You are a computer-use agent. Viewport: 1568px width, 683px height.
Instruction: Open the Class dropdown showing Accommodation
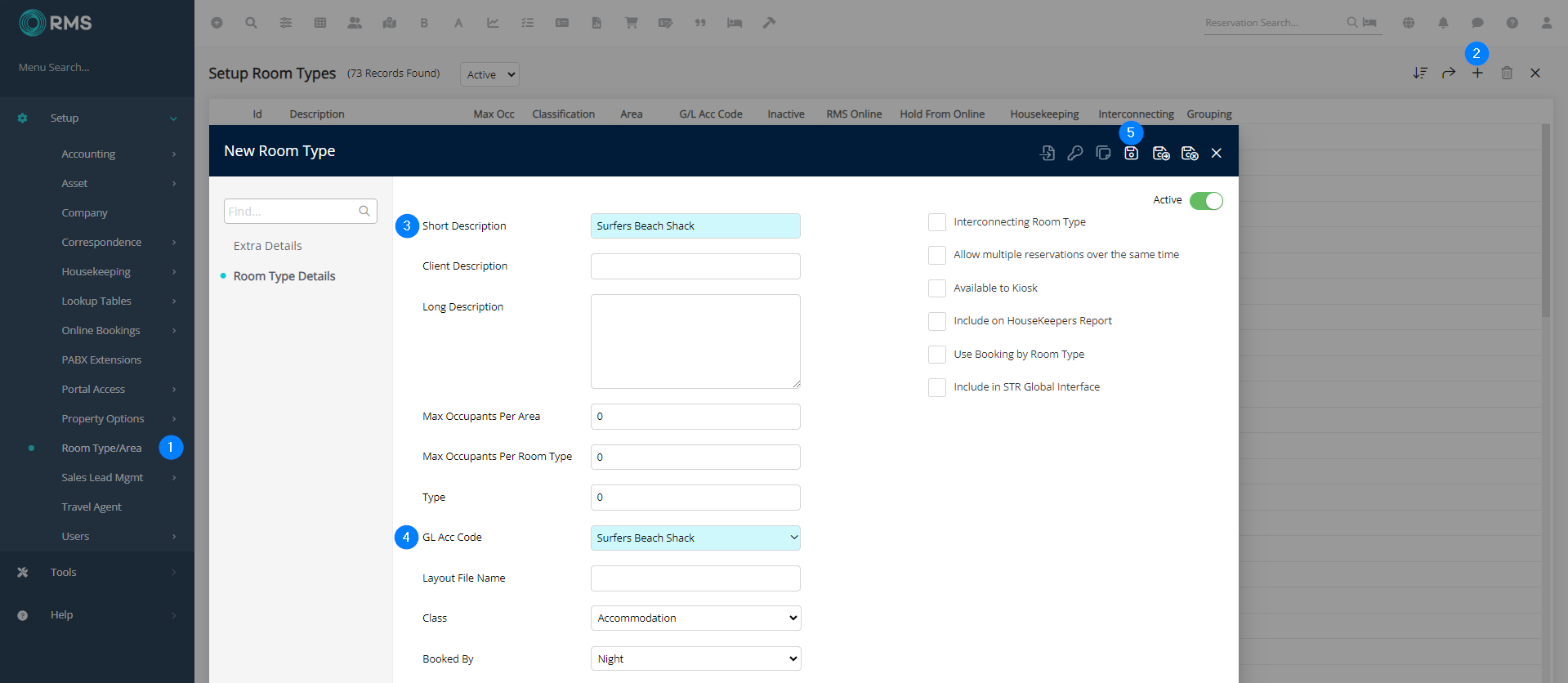point(695,618)
